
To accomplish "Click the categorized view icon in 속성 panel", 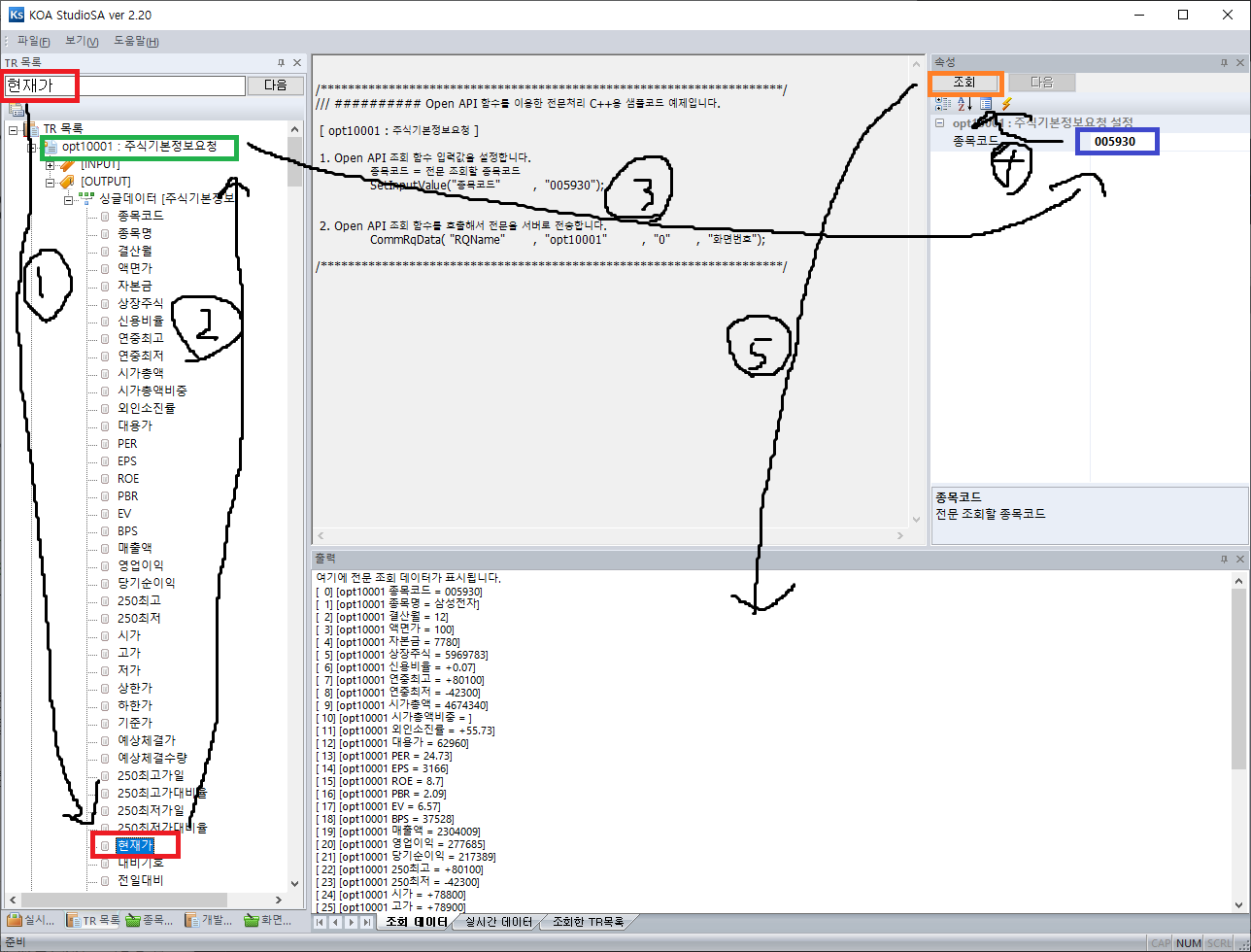I will 942,104.
